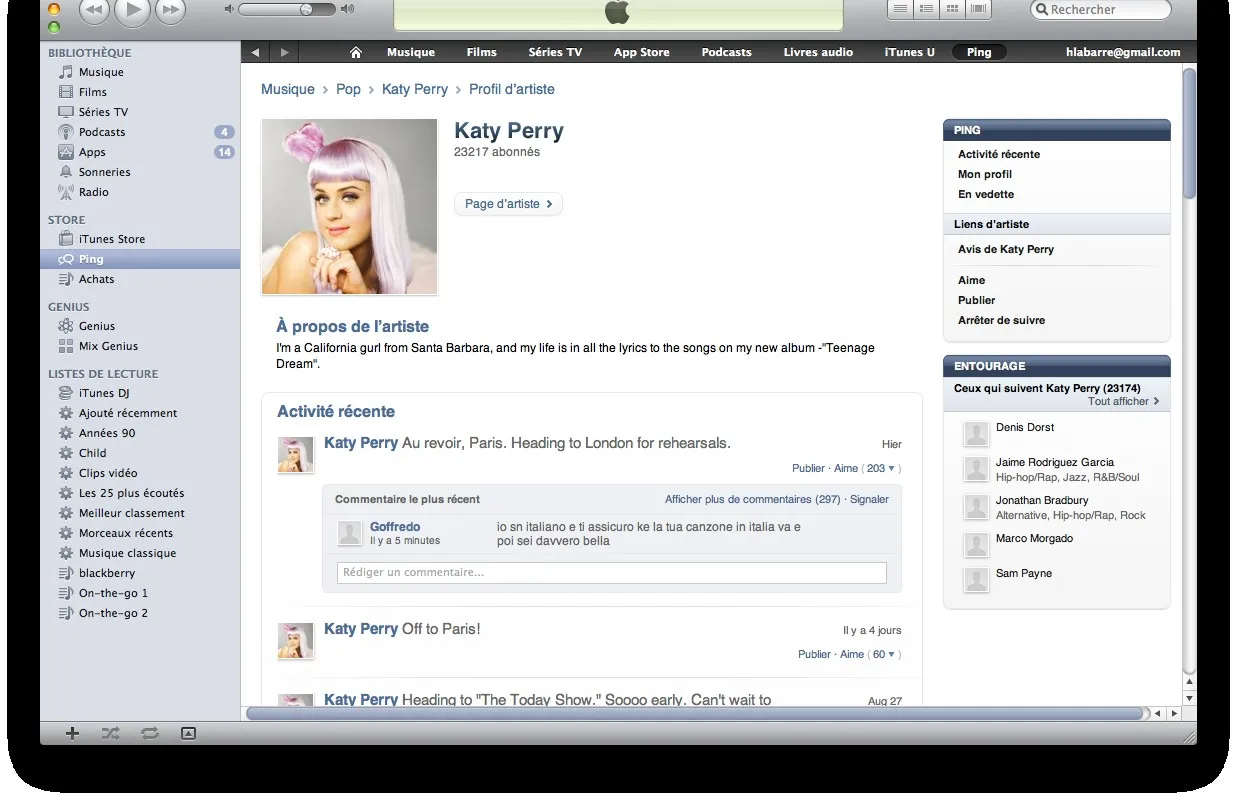Screen dimensions: 1237x800
Task: Switch to list view mode
Action: pyautogui.click(x=901, y=9)
